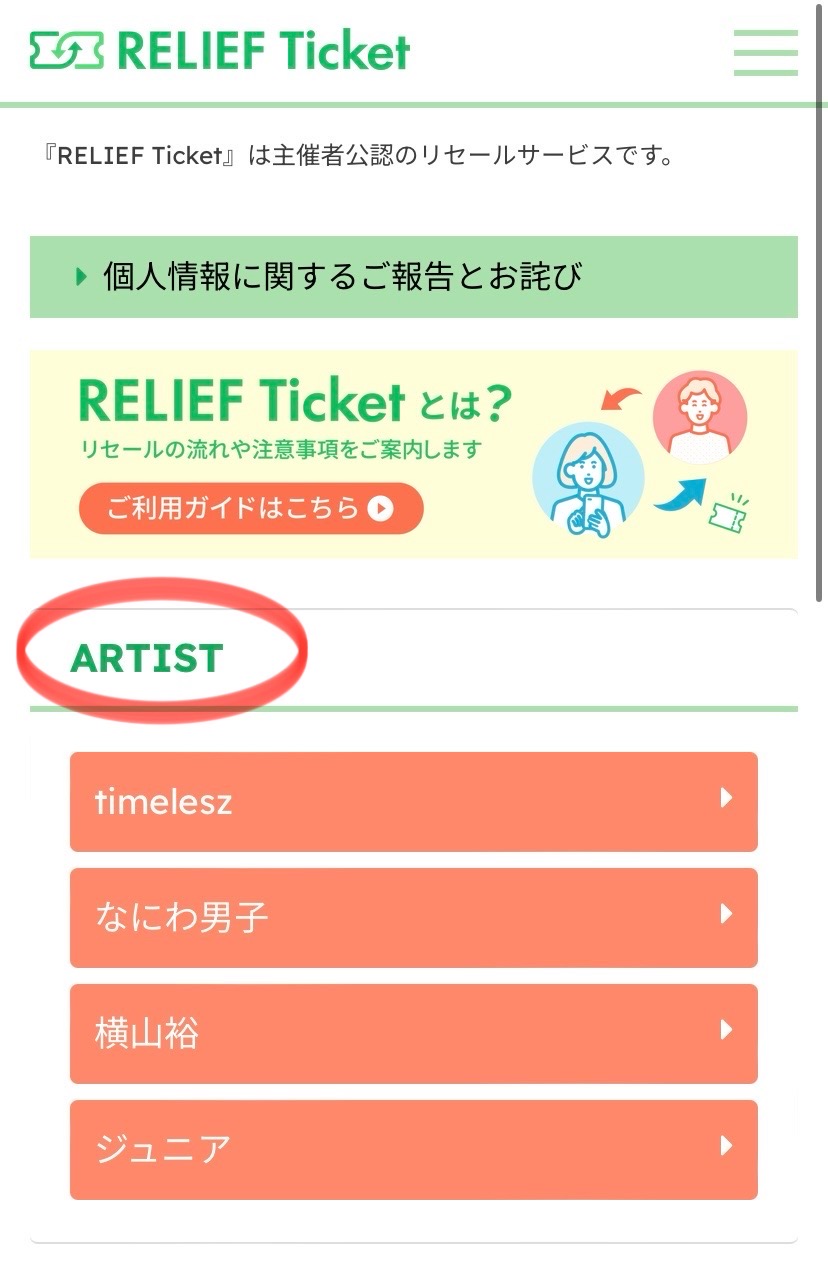Click the man avatar illustration in banner

tap(700, 416)
